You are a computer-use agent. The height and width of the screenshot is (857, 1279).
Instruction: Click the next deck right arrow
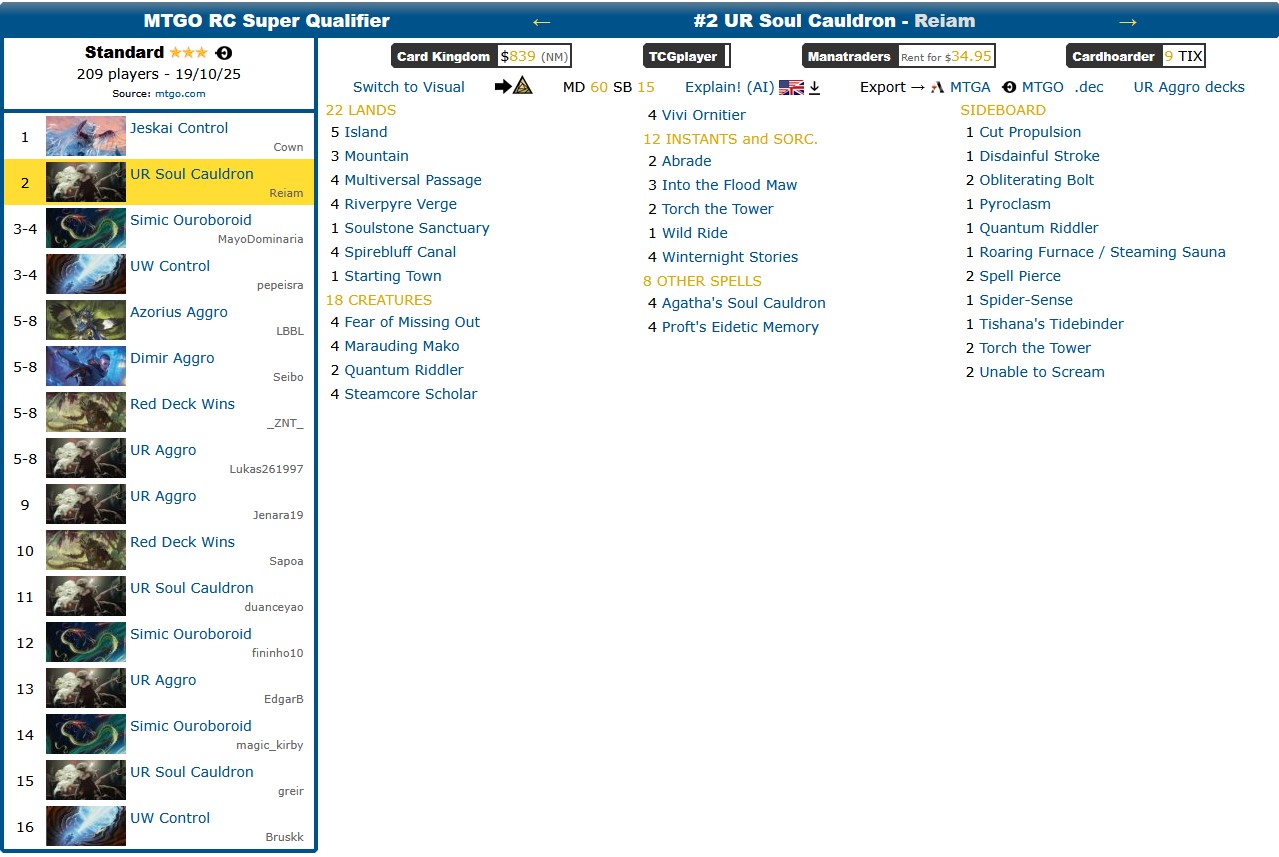(x=1127, y=21)
